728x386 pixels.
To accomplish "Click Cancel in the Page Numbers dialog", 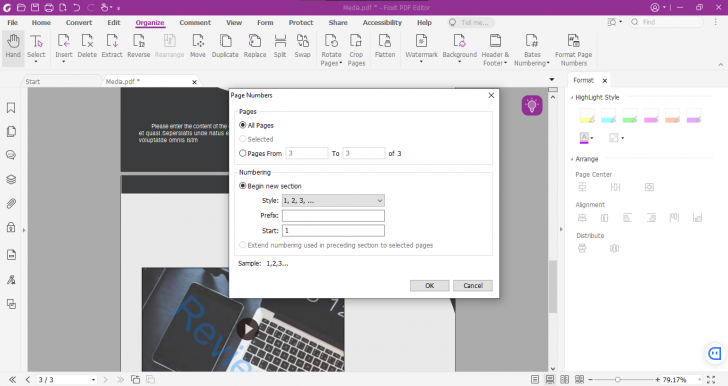I will pos(473,286).
